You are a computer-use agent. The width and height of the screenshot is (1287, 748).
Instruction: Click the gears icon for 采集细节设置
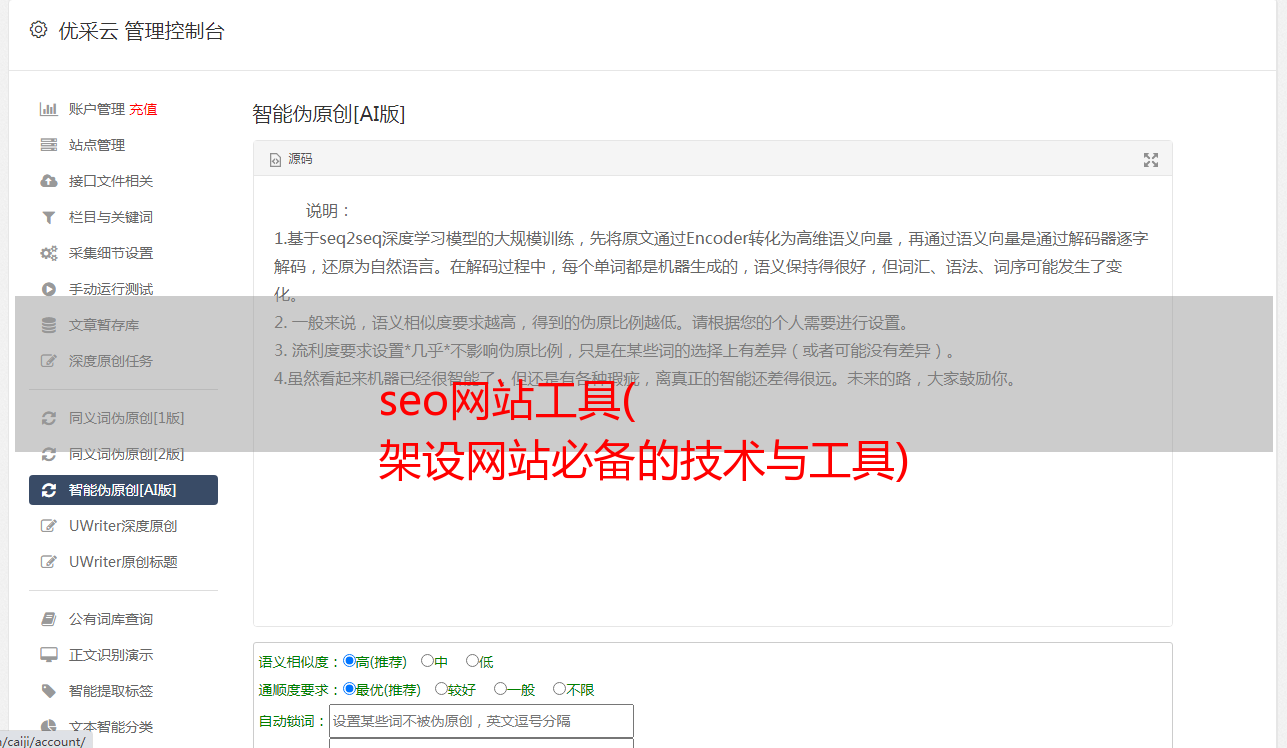tap(48, 253)
